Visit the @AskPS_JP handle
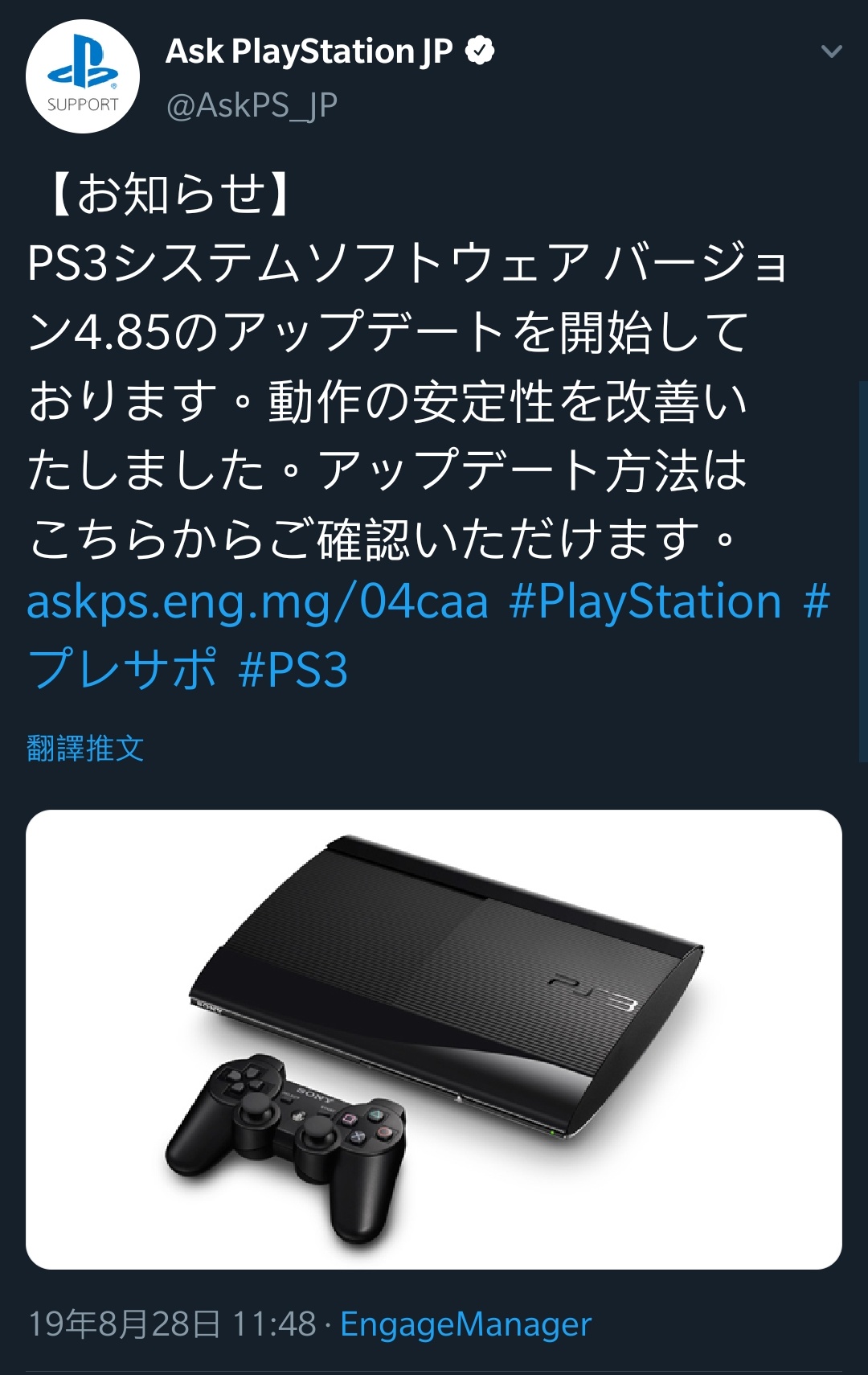Screen dimensions: 868x1375 coord(252,105)
